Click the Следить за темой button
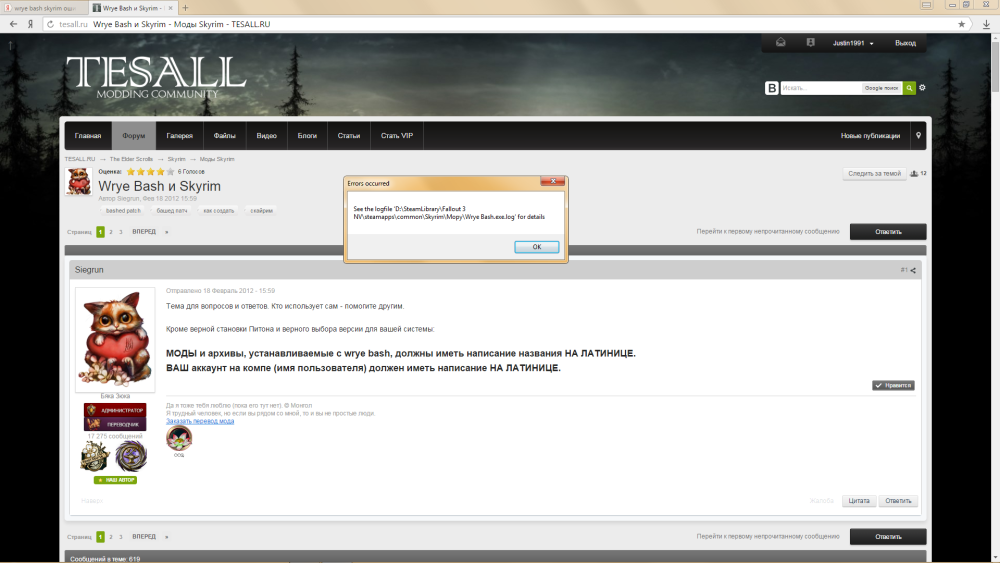Viewport: 1000px width, 563px height. pyautogui.click(x=874, y=173)
